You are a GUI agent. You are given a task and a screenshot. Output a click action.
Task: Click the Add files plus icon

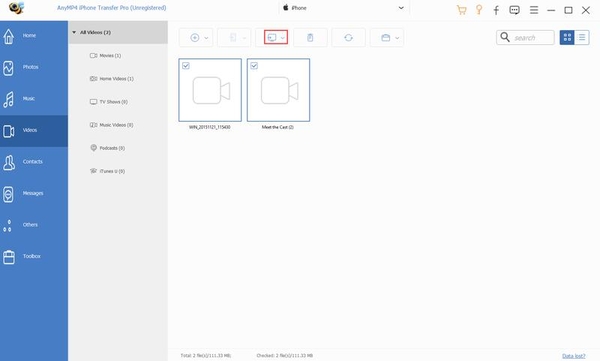click(x=195, y=38)
